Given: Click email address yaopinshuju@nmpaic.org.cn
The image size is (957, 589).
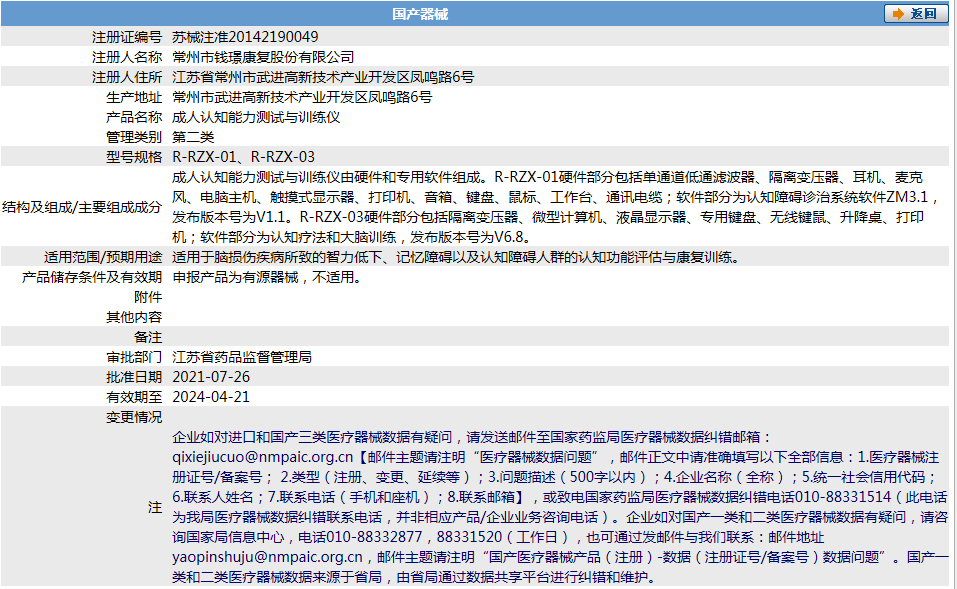Looking at the screenshot, I should tap(267, 557).
